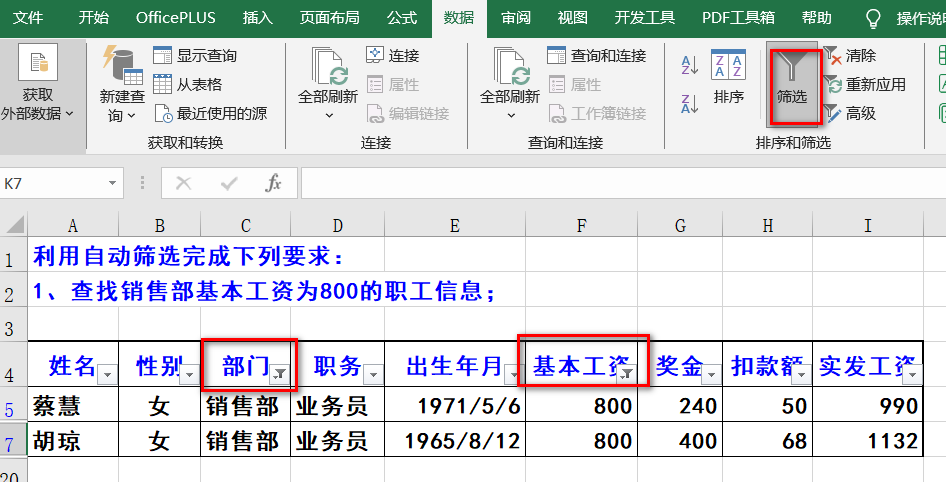Screen dimensions: 946x482
Task: Open the 公式 (Formulas) ribbon tab
Action: click(x=401, y=18)
